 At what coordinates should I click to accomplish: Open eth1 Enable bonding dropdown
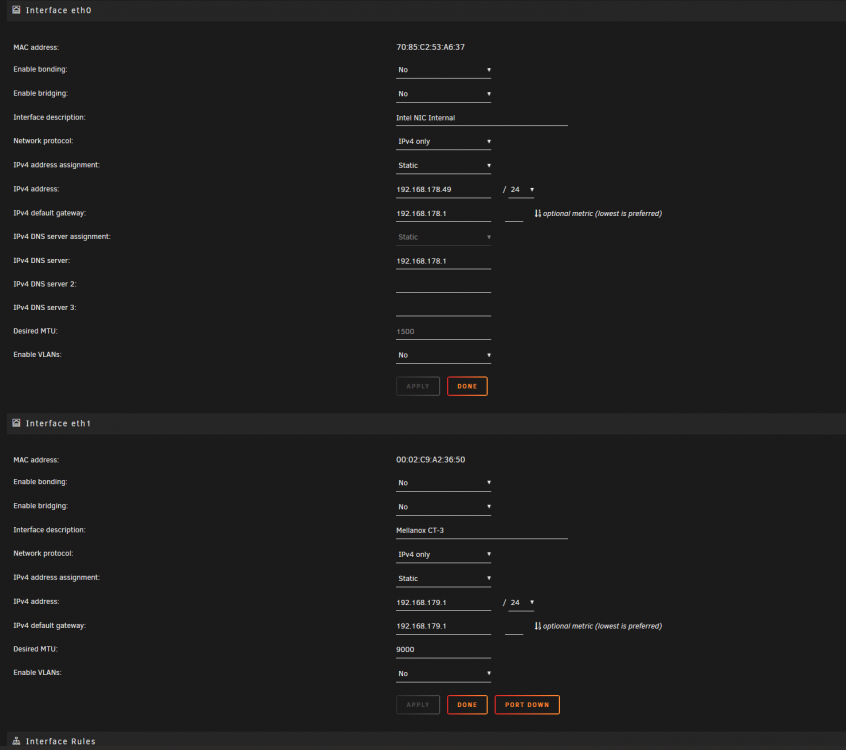coord(443,483)
